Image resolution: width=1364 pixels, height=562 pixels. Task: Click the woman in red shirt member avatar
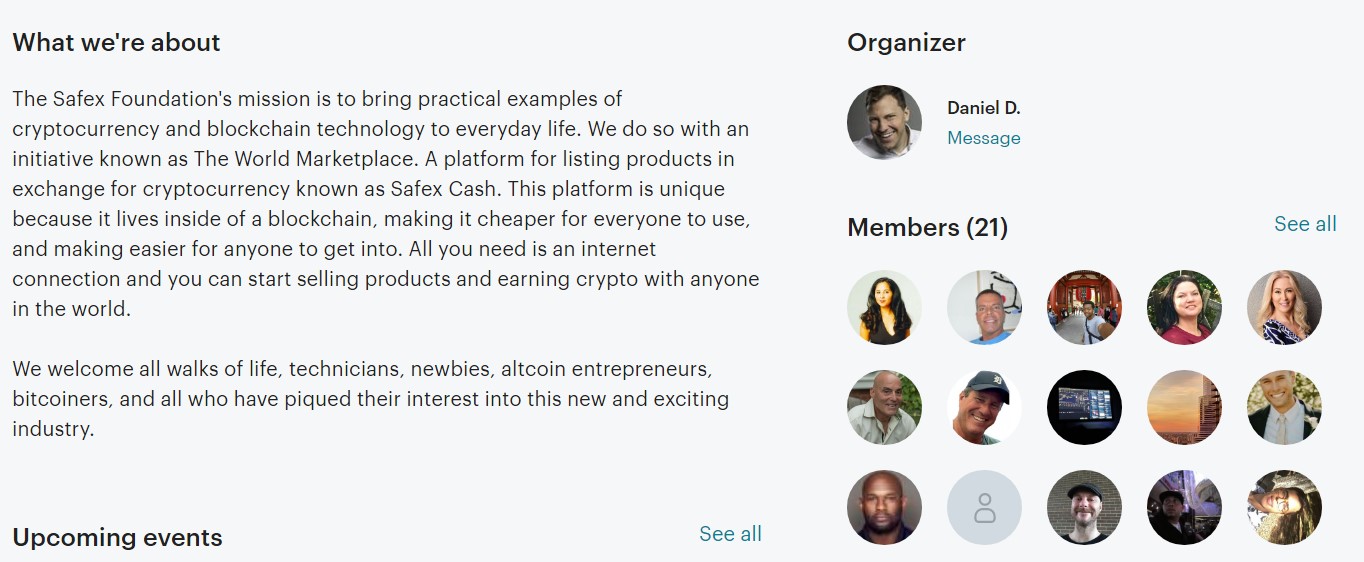coord(1184,308)
